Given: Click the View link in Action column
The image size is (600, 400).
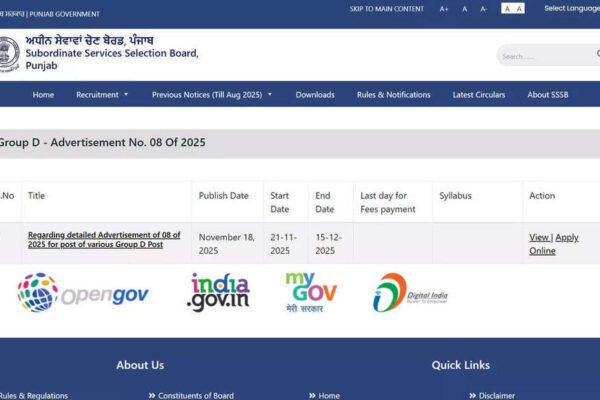Looking at the screenshot, I should [x=539, y=237].
